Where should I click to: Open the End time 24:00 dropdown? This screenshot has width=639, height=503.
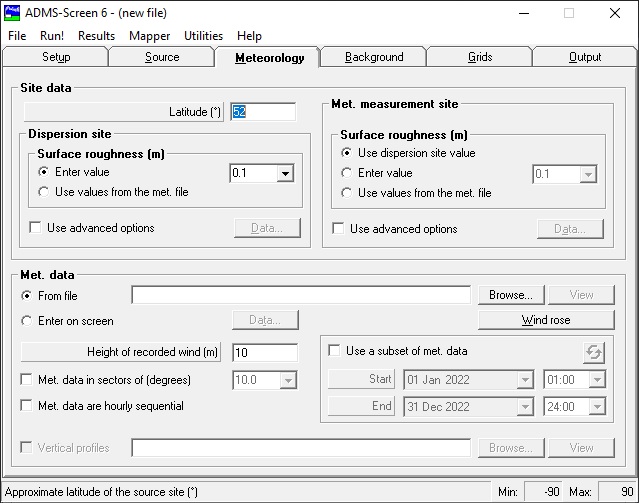597,407
